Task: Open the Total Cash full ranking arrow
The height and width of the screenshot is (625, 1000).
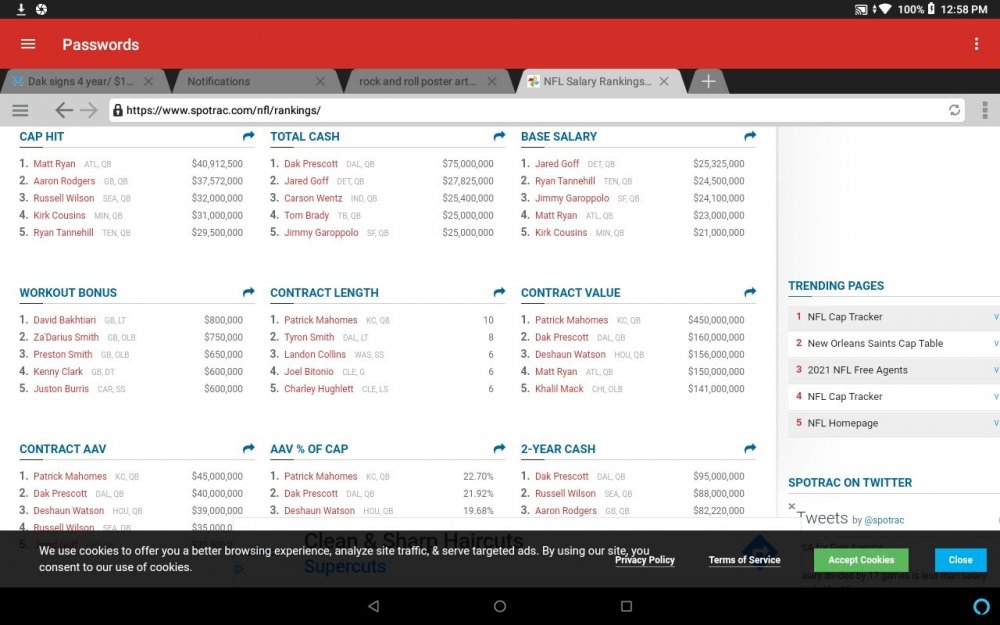Action: click(499, 136)
